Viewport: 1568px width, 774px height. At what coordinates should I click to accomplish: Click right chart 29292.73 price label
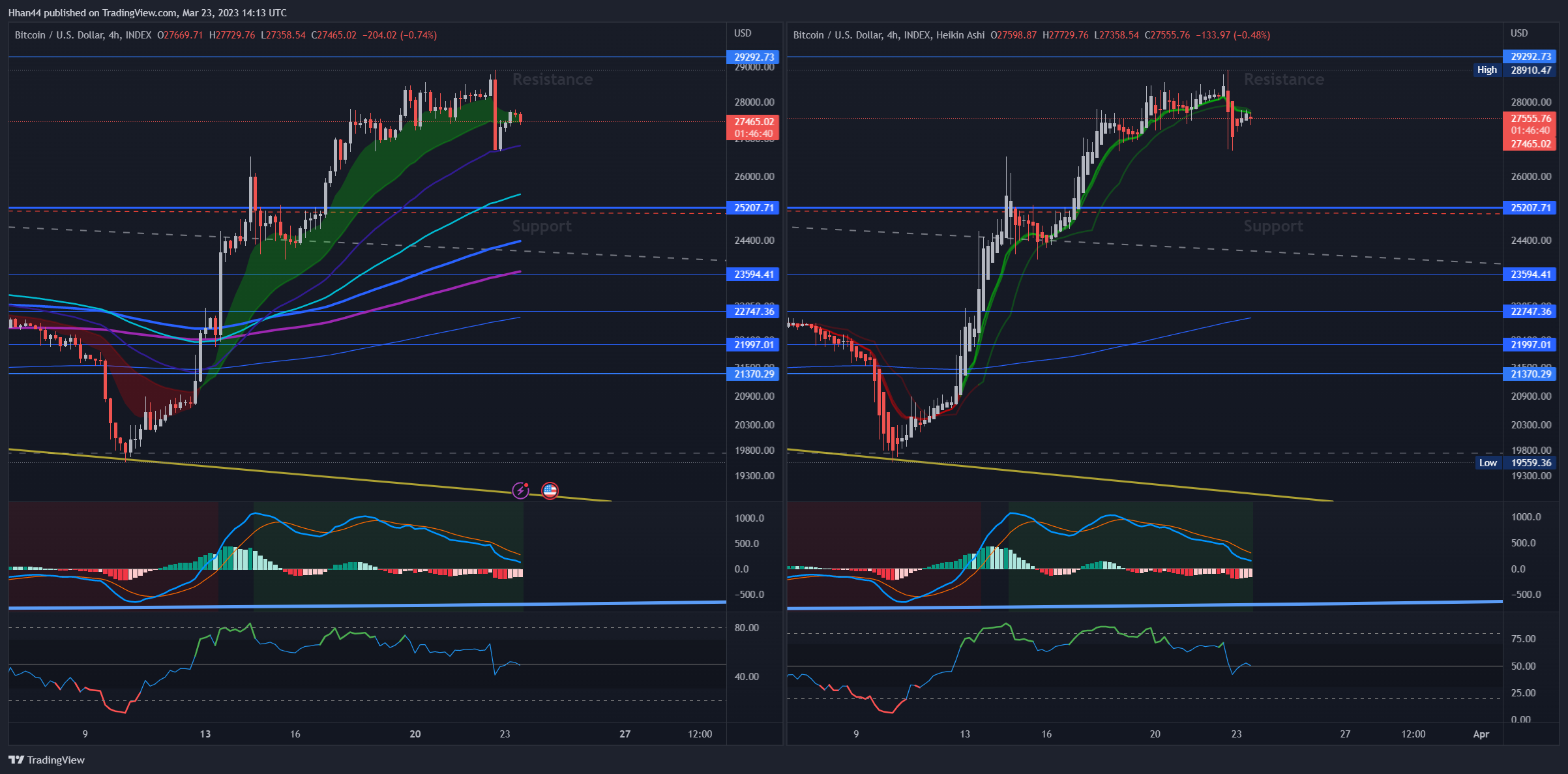click(x=1530, y=57)
